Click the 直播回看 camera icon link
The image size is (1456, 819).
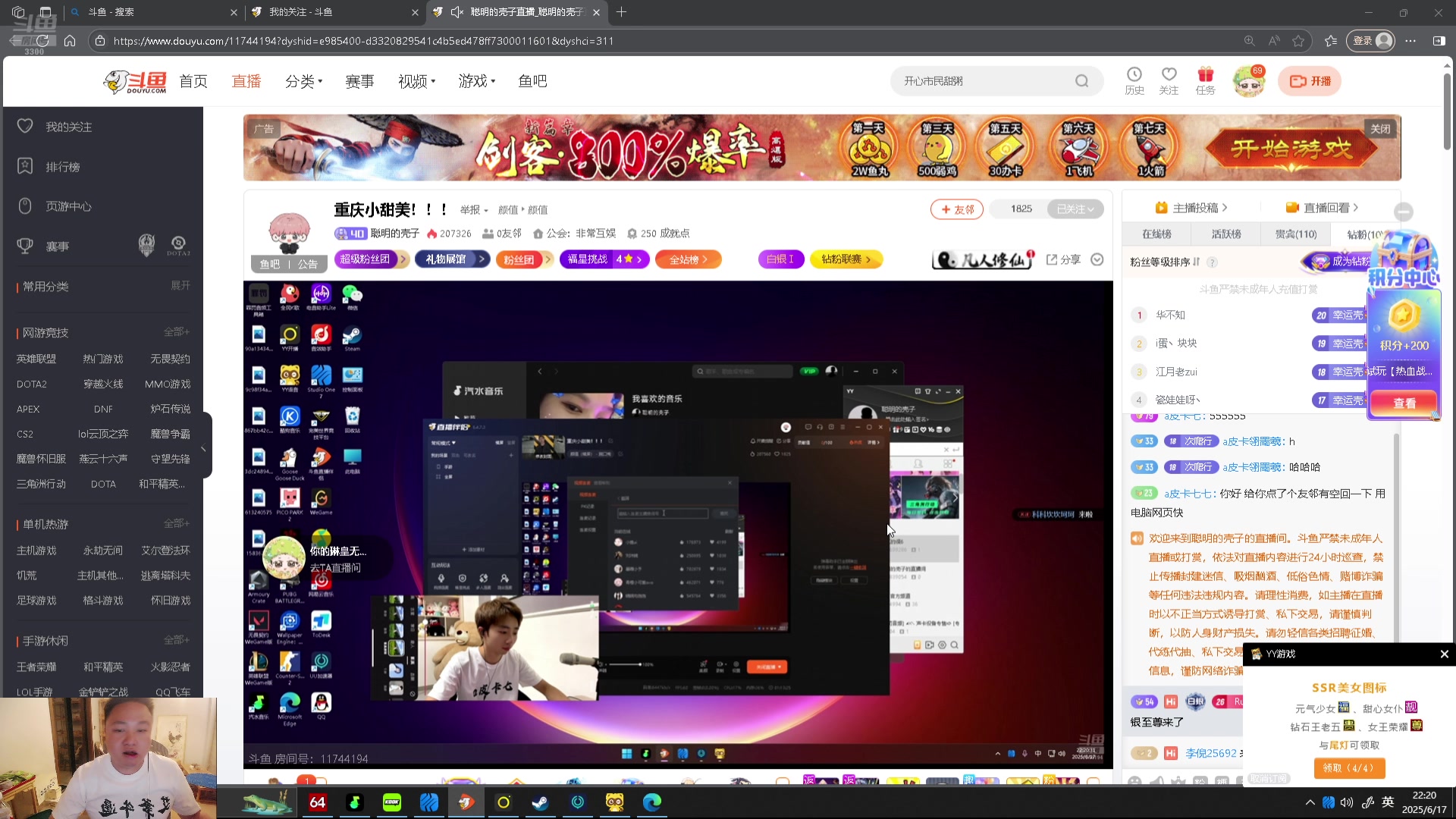pyautogui.click(x=1322, y=207)
